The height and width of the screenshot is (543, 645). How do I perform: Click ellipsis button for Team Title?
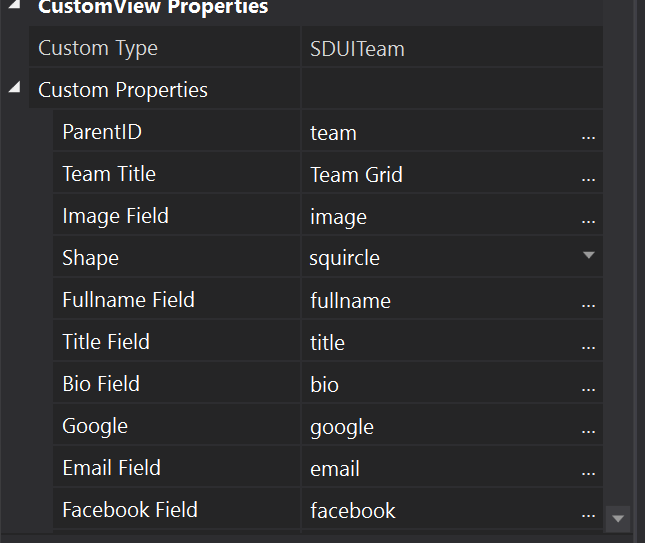588,176
